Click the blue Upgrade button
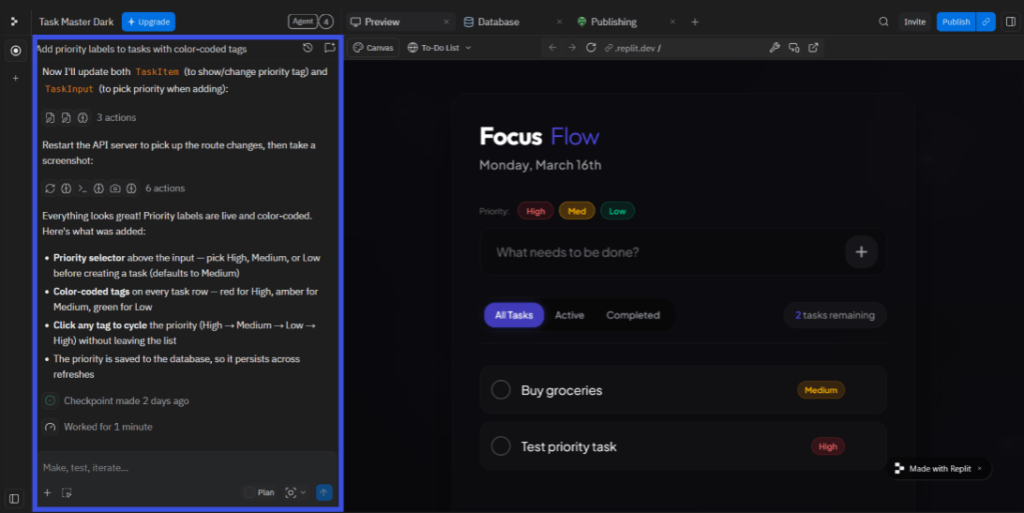 click(148, 21)
